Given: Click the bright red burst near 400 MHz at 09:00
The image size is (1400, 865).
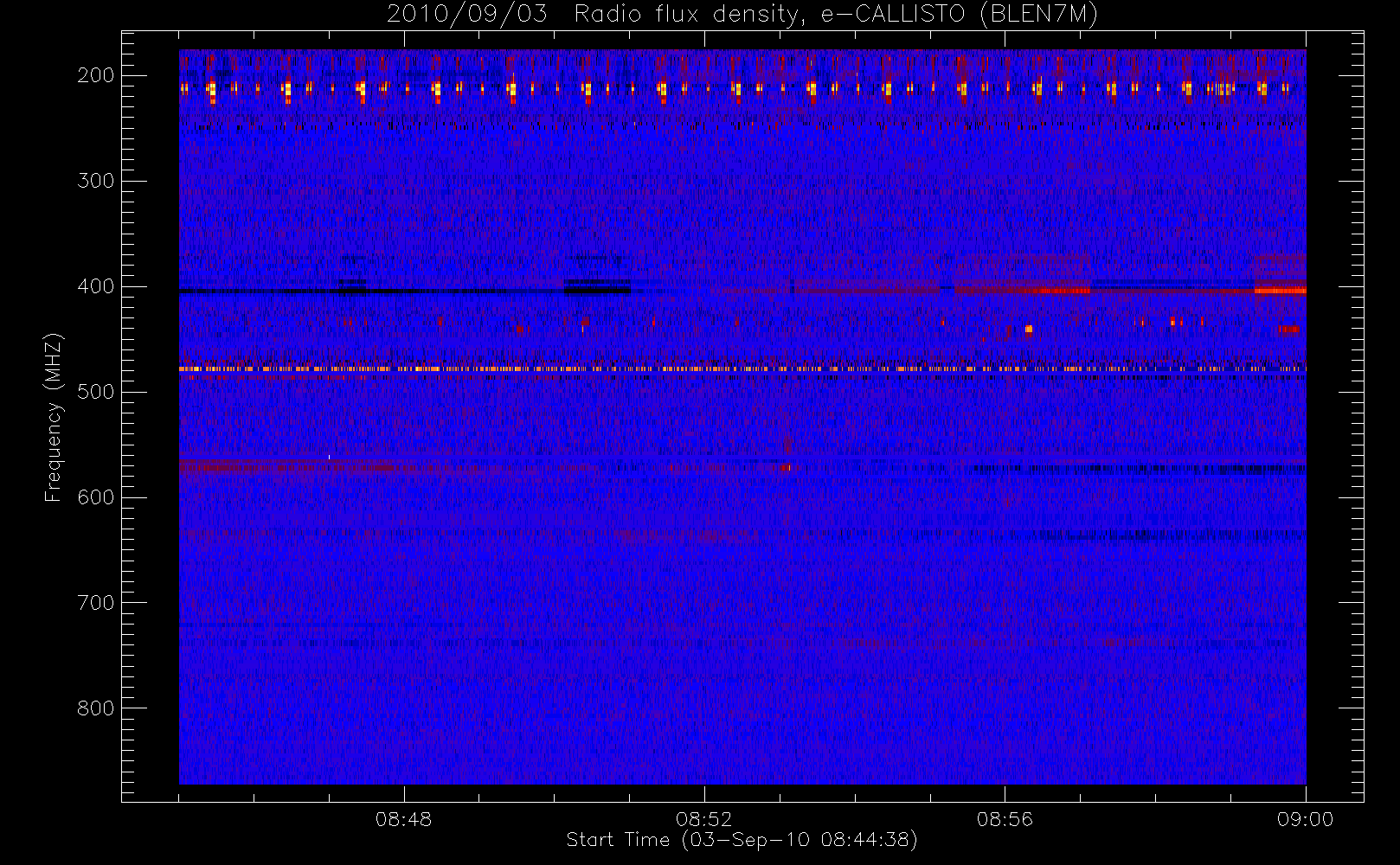Looking at the screenshot, I should point(1280,291).
